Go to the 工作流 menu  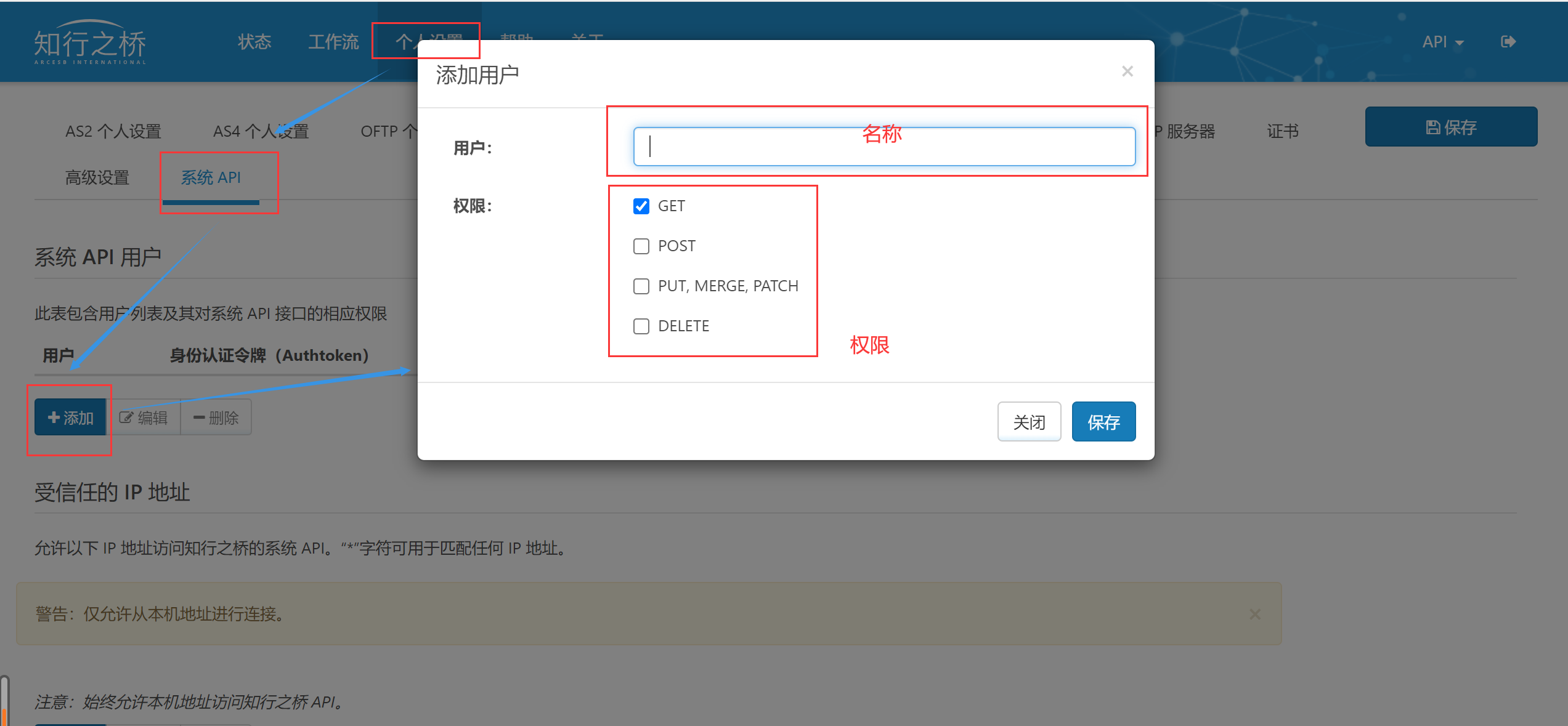(x=333, y=42)
